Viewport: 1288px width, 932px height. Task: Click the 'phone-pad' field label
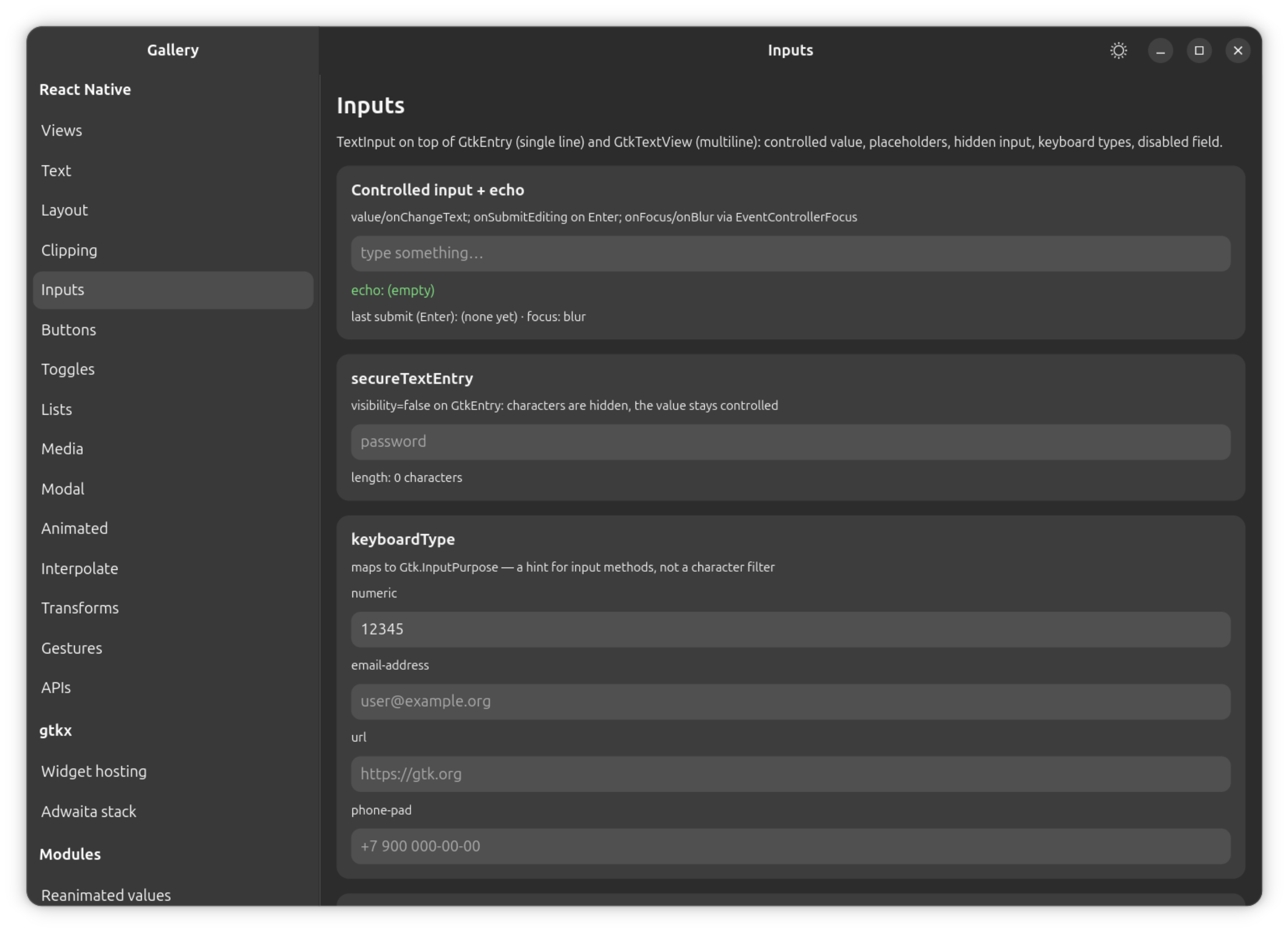pos(381,811)
